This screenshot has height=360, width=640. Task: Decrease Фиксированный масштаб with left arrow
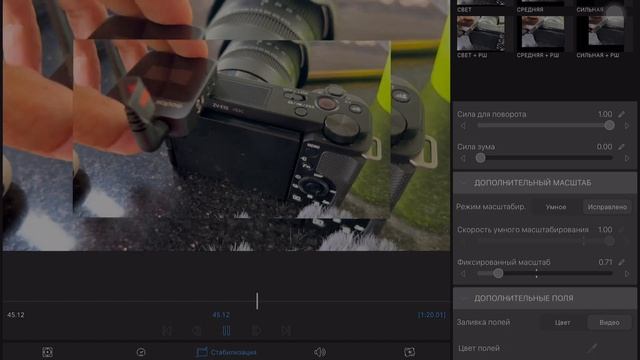tap(463, 274)
